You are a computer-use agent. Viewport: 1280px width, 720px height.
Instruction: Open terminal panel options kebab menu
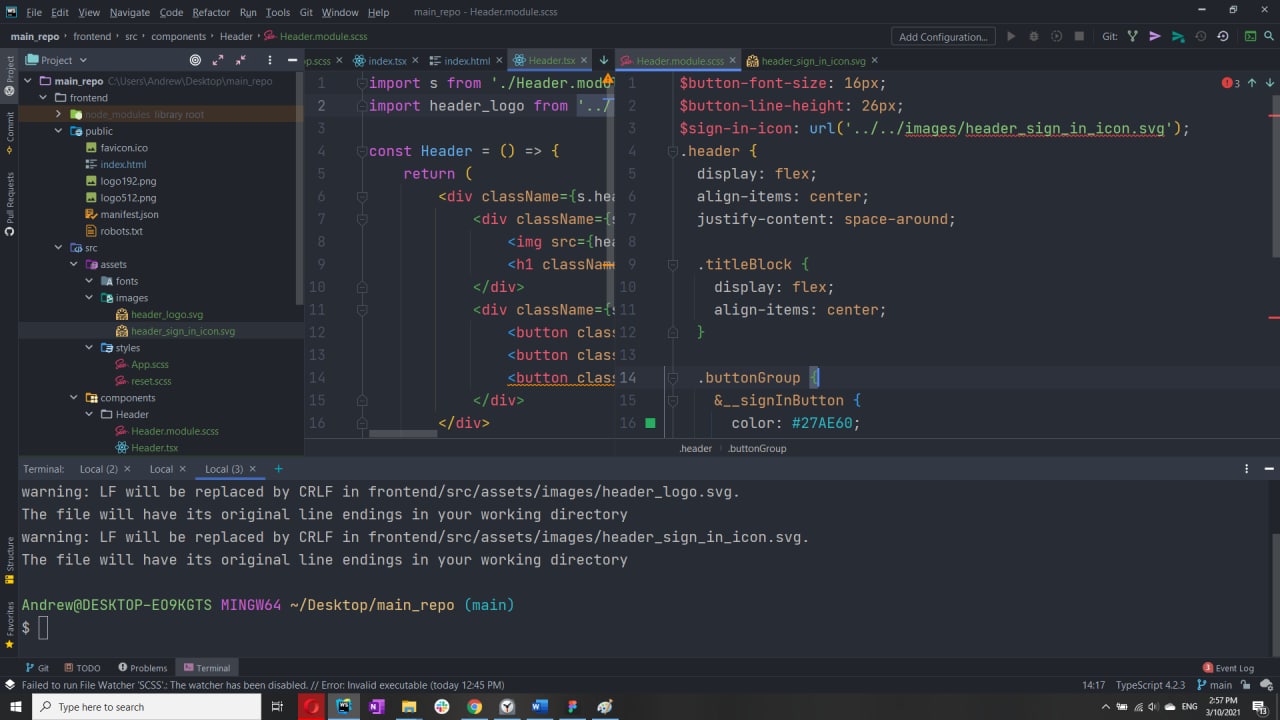[x=1246, y=469]
